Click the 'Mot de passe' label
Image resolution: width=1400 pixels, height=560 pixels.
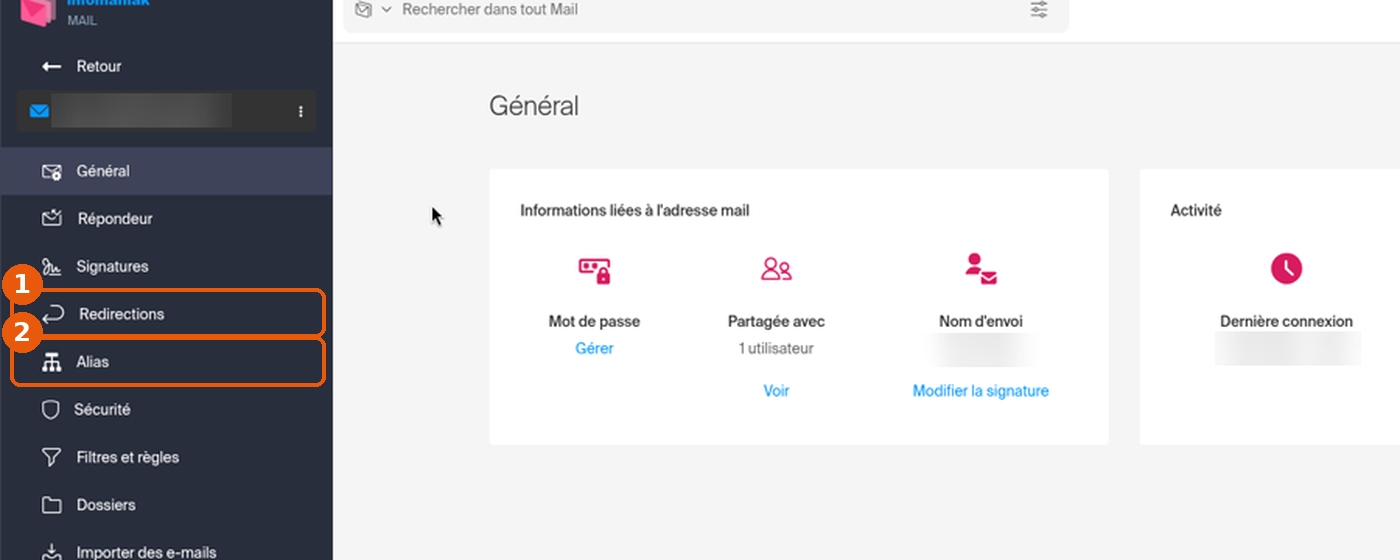coord(594,322)
